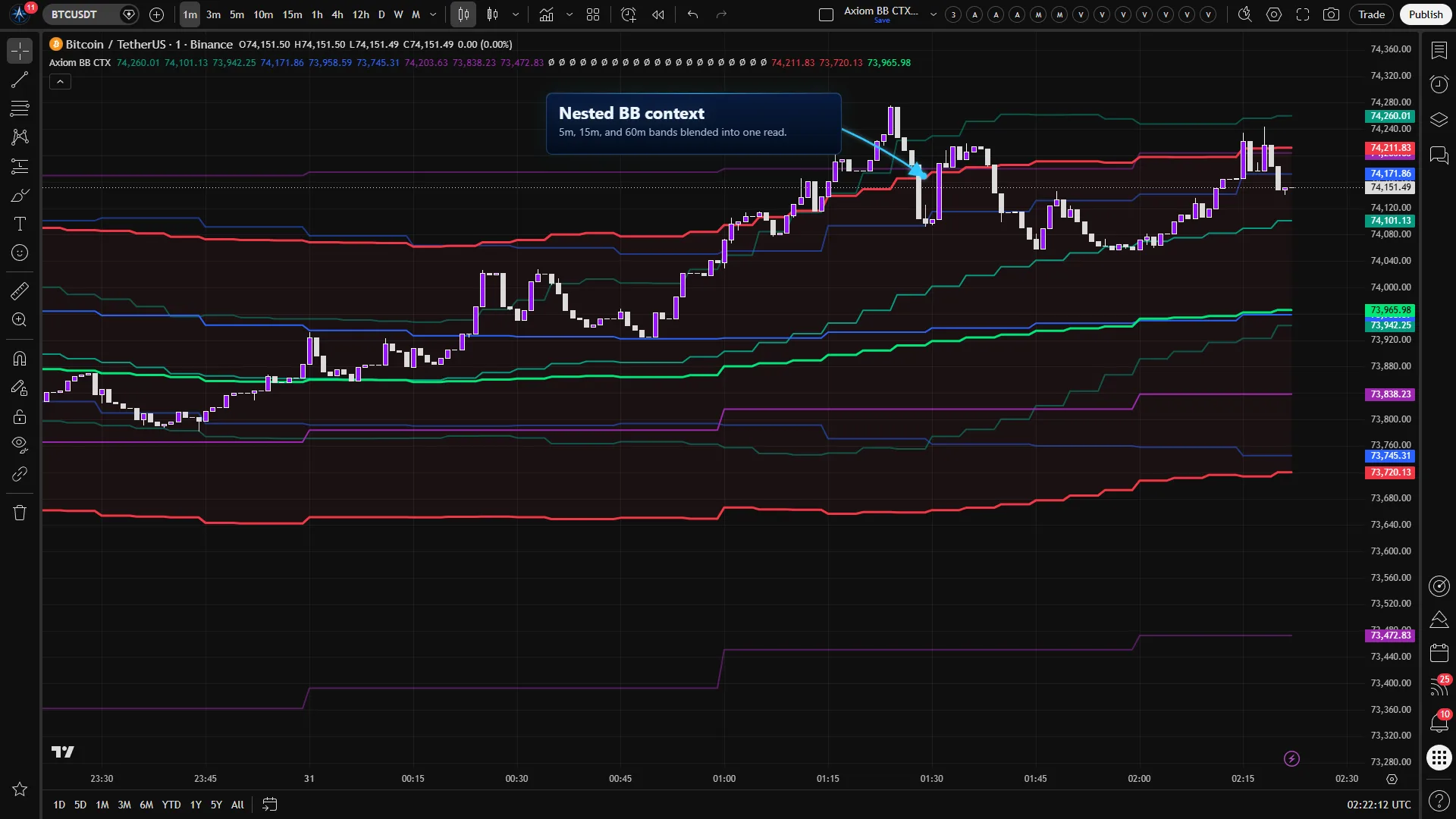The width and height of the screenshot is (1456, 819).
Task: Toggle the layout setup square box
Action: pos(827,14)
